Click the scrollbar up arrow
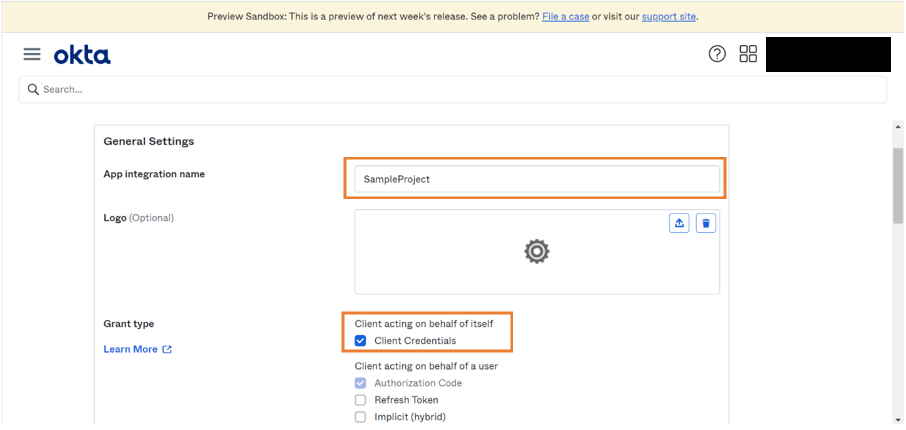This screenshot has width=906, height=430. tap(897, 128)
